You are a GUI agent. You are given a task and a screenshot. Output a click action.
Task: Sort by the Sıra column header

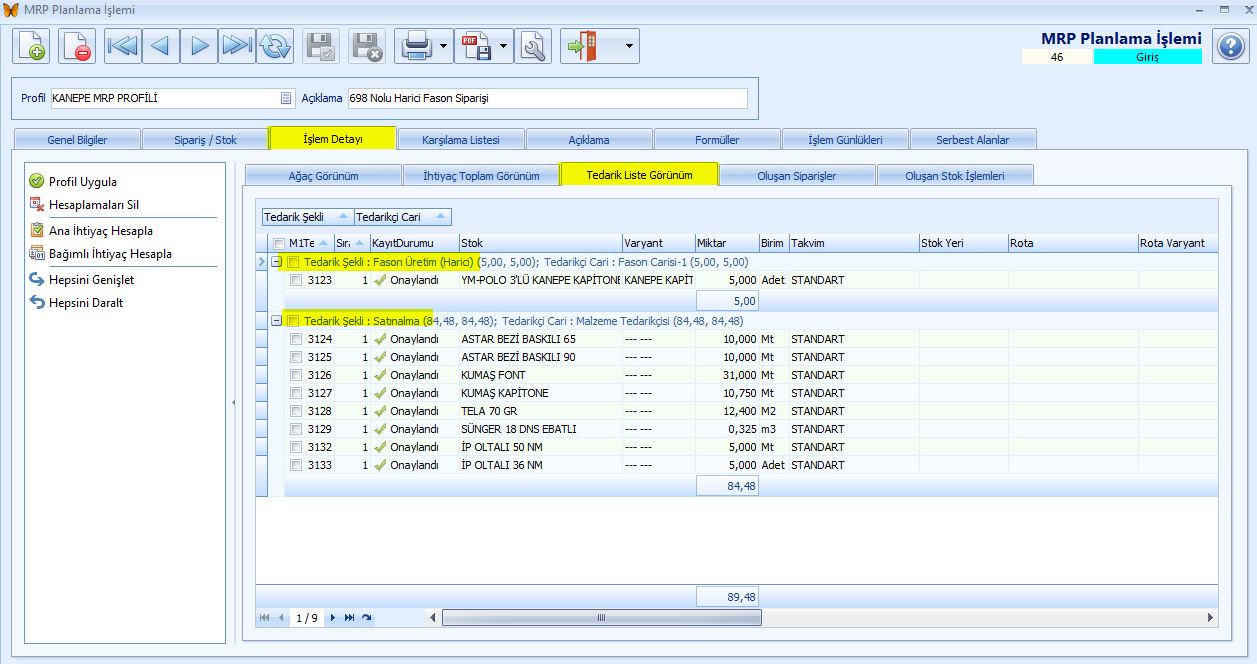351,243
